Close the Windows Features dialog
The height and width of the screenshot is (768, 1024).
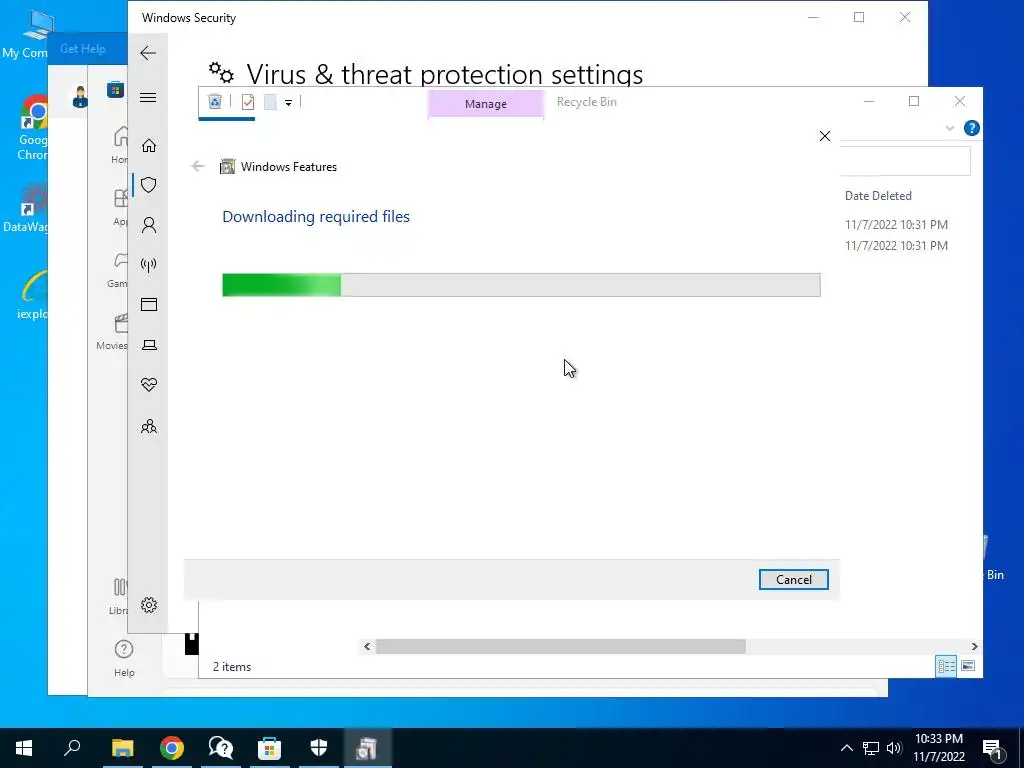[x=825, y=136]
